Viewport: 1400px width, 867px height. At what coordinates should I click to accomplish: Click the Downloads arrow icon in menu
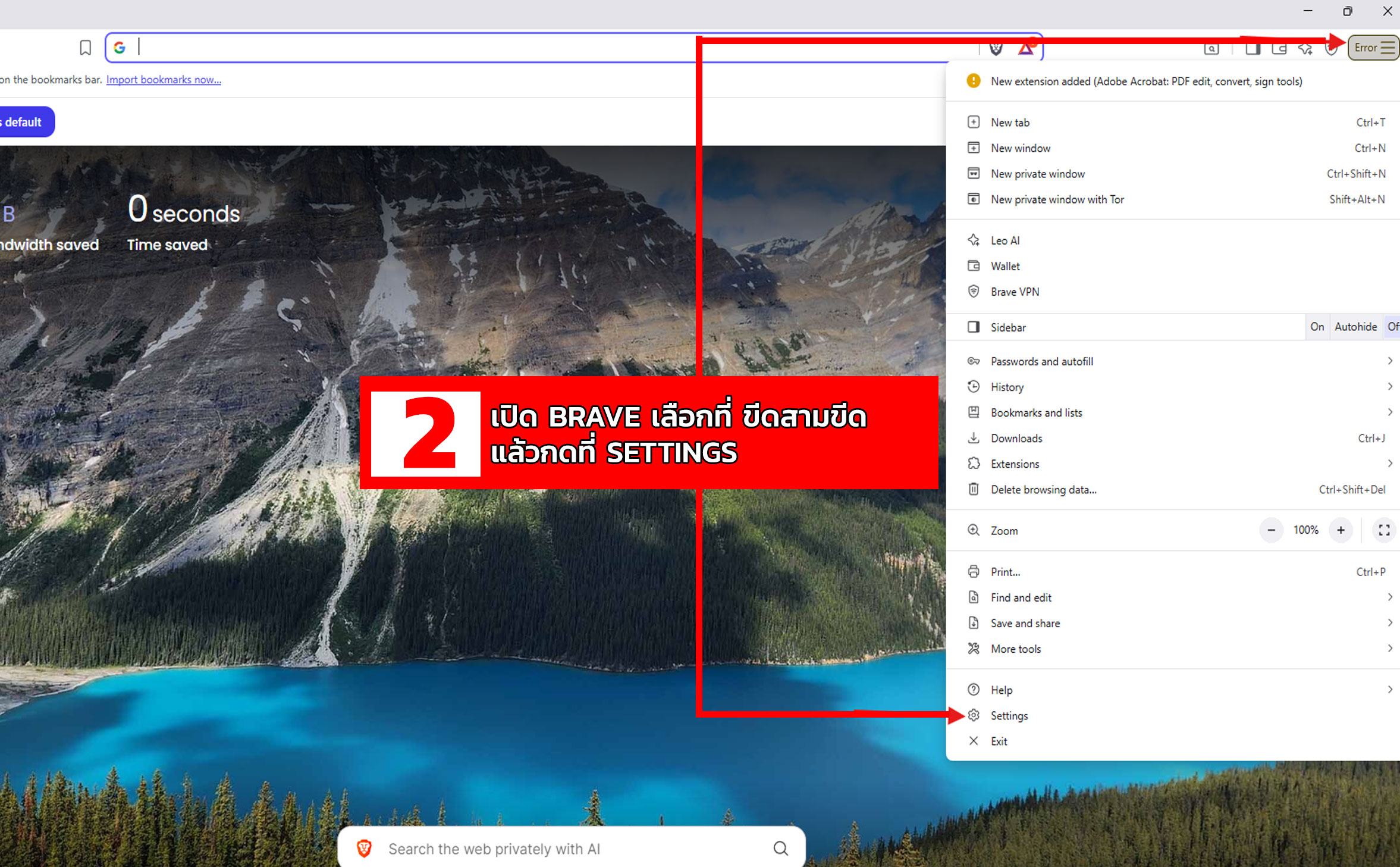pyautogui.click(x=974, y=438)
